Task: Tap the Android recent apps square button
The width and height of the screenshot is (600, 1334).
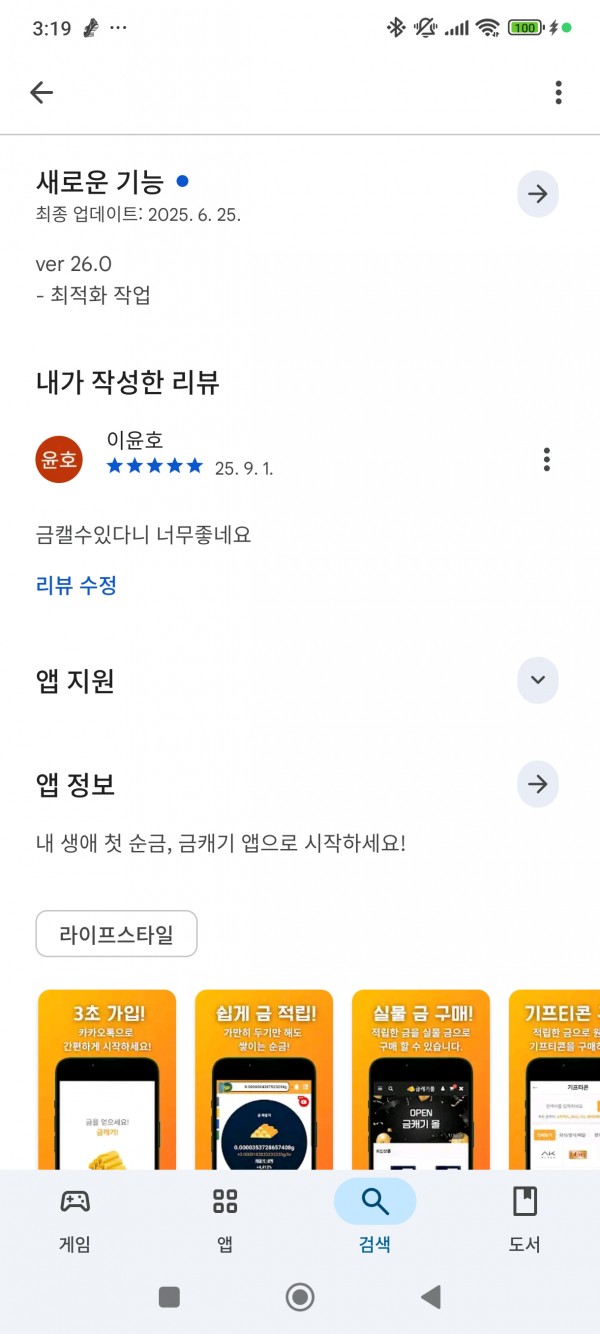Action: pyautogui.click(x=169, y=1297)
